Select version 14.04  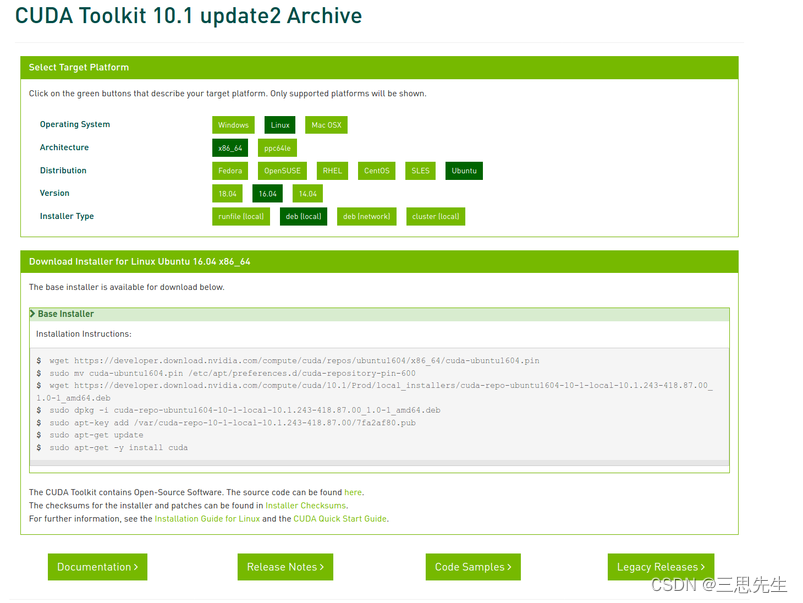308,194
